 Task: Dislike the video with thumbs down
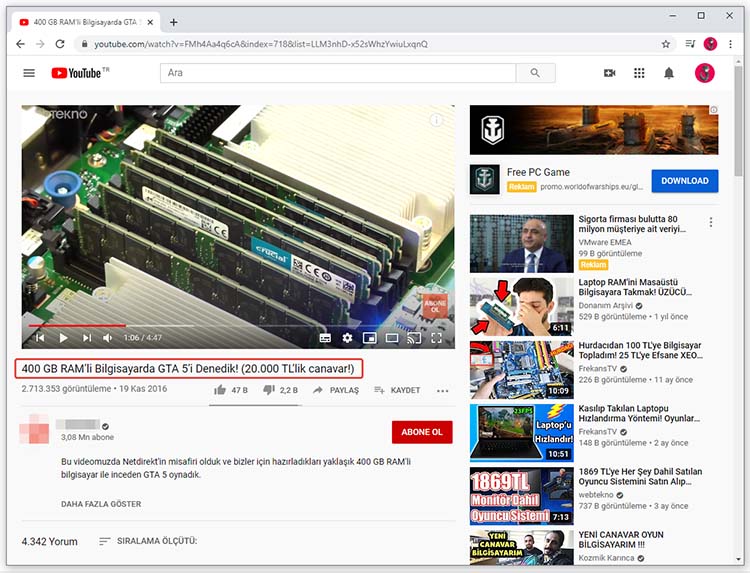[x=269, y=390]
